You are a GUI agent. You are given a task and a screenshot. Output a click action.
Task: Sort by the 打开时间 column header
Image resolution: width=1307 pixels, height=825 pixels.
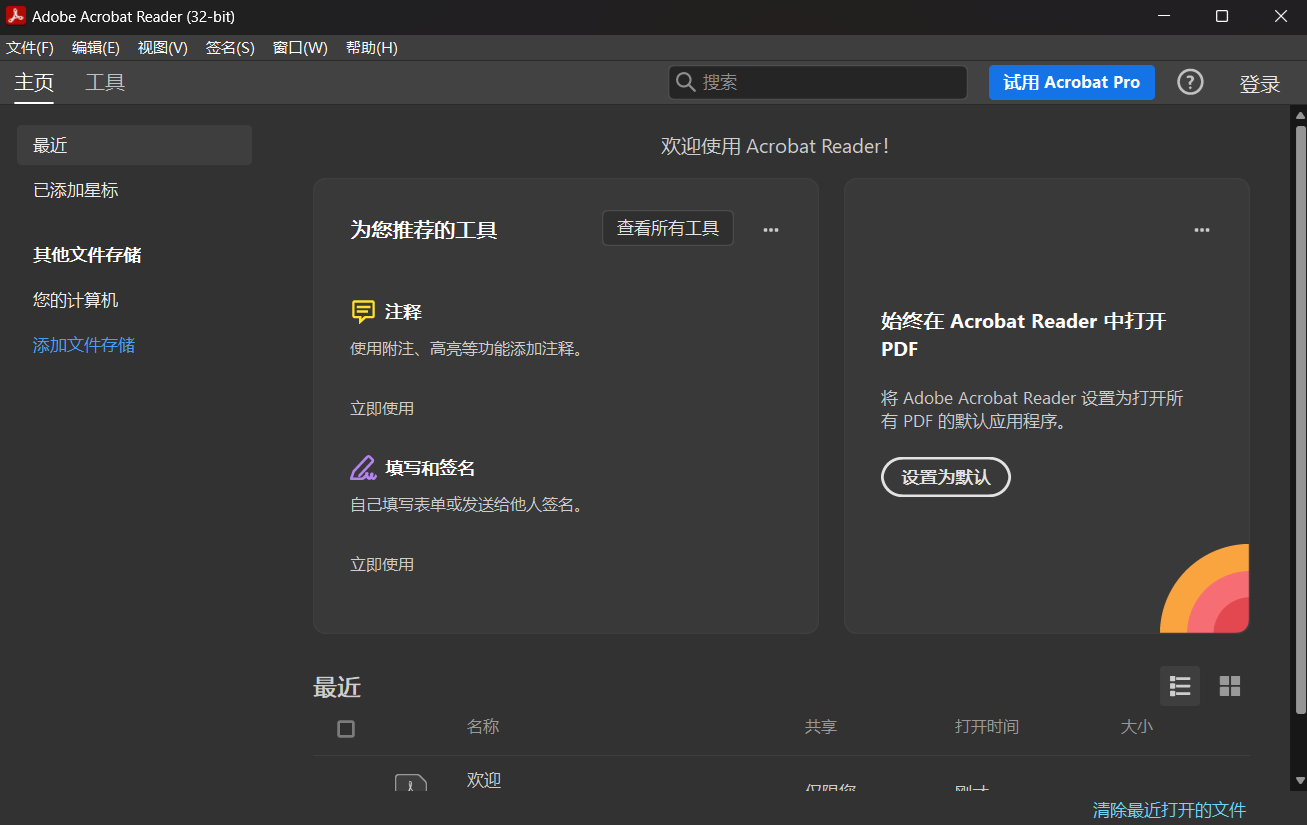coord(987,727)
